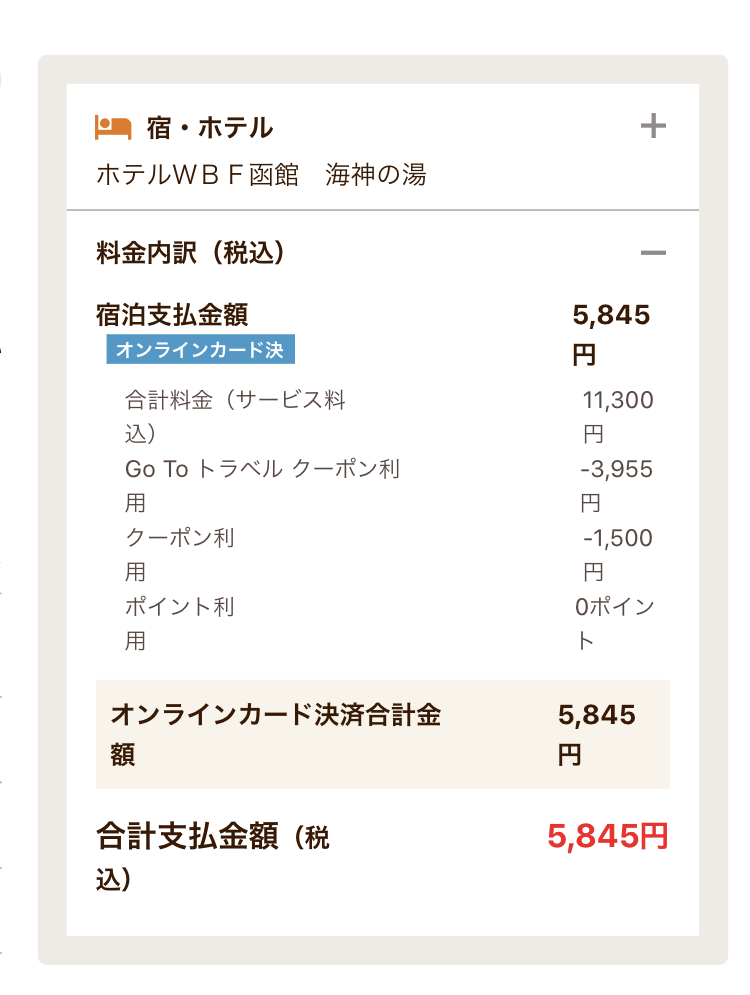
Task: Click the orange bed hotel icon
Action: click(x=113, y=128)
